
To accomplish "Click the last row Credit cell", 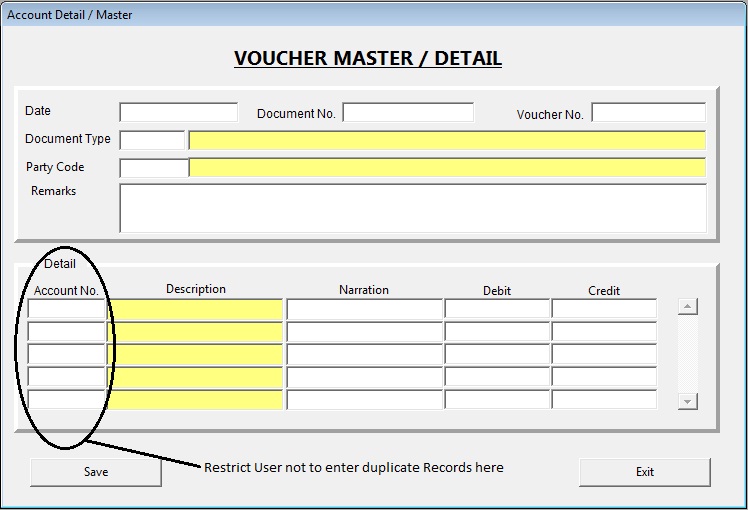I will click(x=604, y=399).
